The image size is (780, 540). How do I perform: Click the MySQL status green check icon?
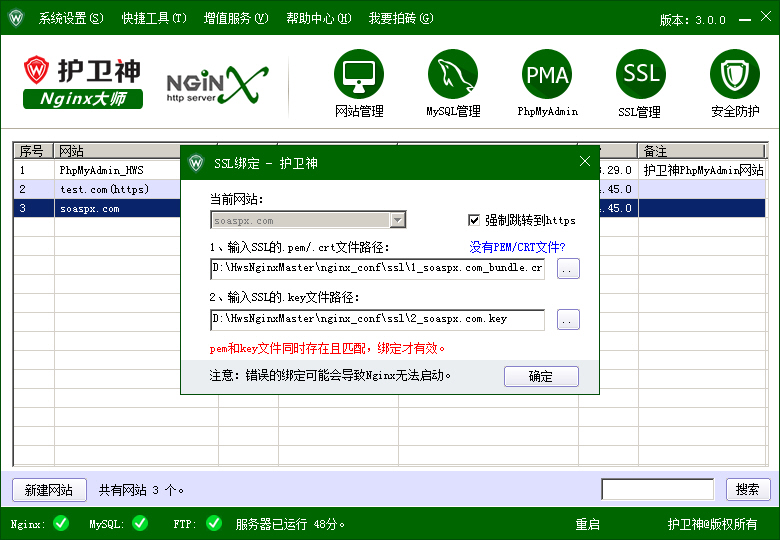tap(140, 523)
